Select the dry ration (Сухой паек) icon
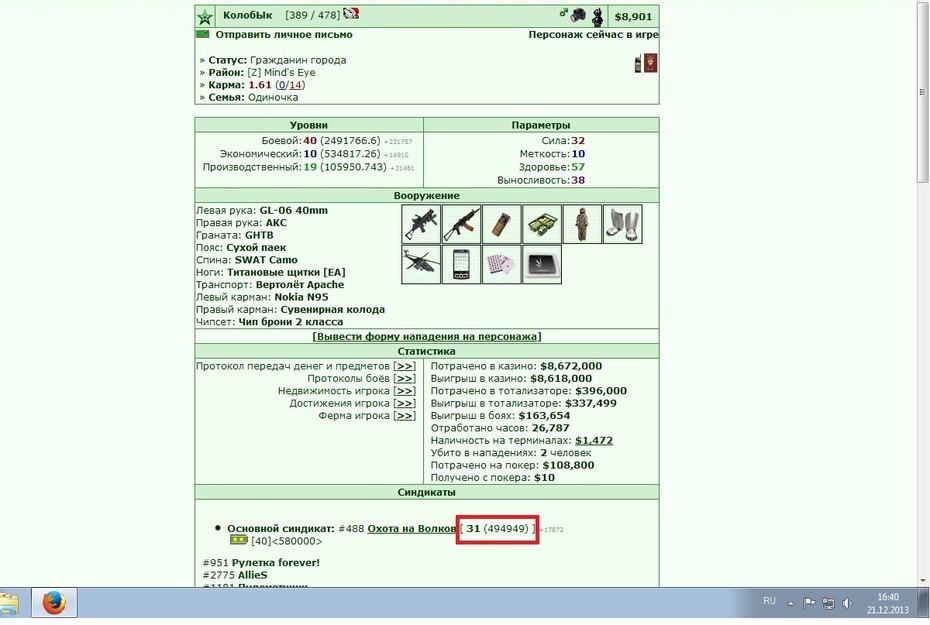 (542, 224)
